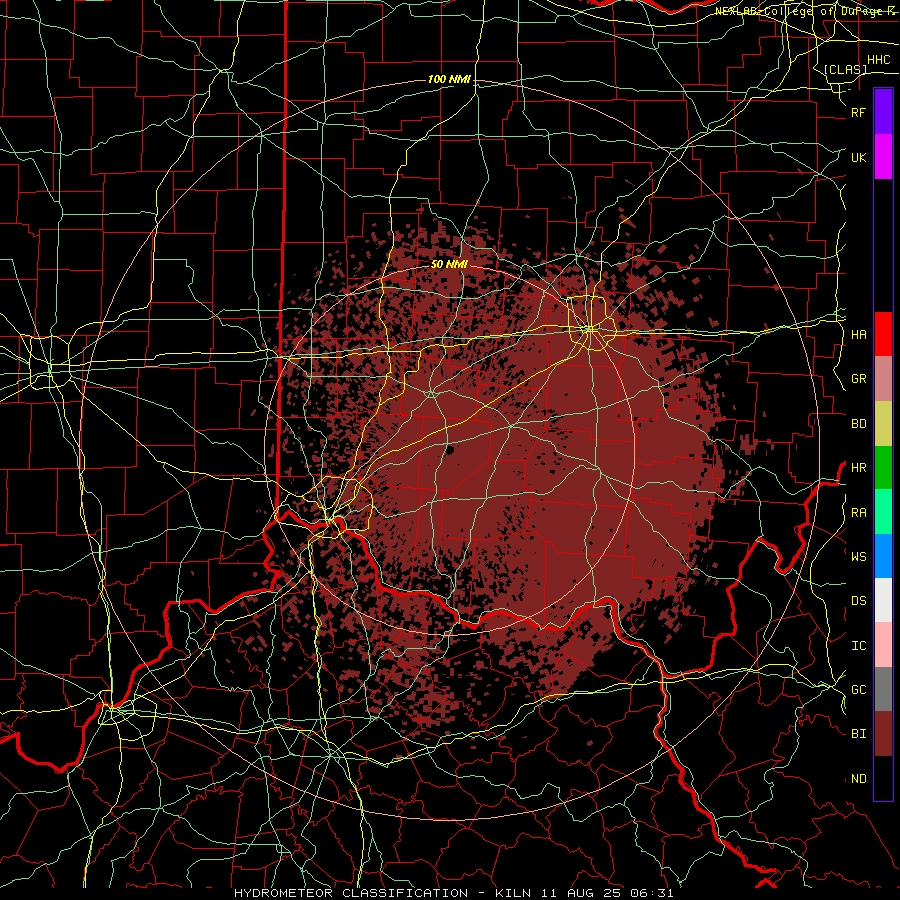This screenshot has height=900, width=900.
Task: Click the blue WS legend swatch
Action: pos(883,556)
